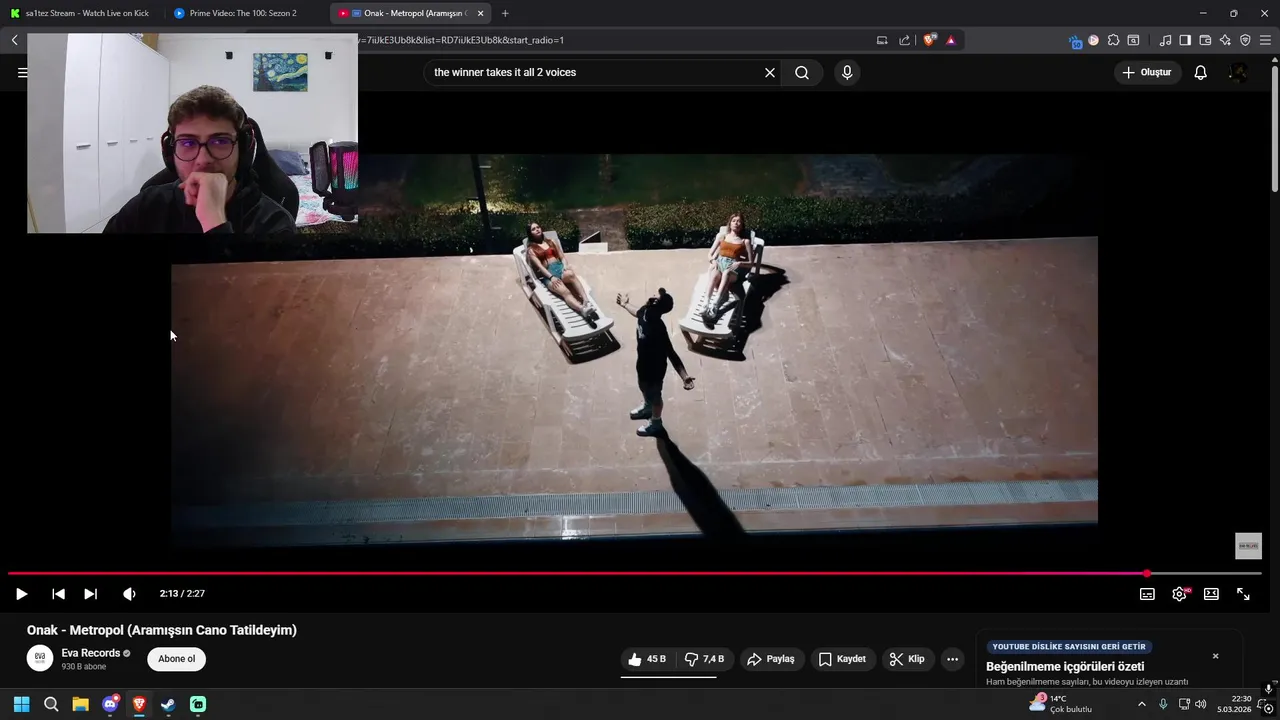Image resolution: width=1280 pixels, height=720 pixels.
Task: Open the Windows Start menu
Action: 22,704
